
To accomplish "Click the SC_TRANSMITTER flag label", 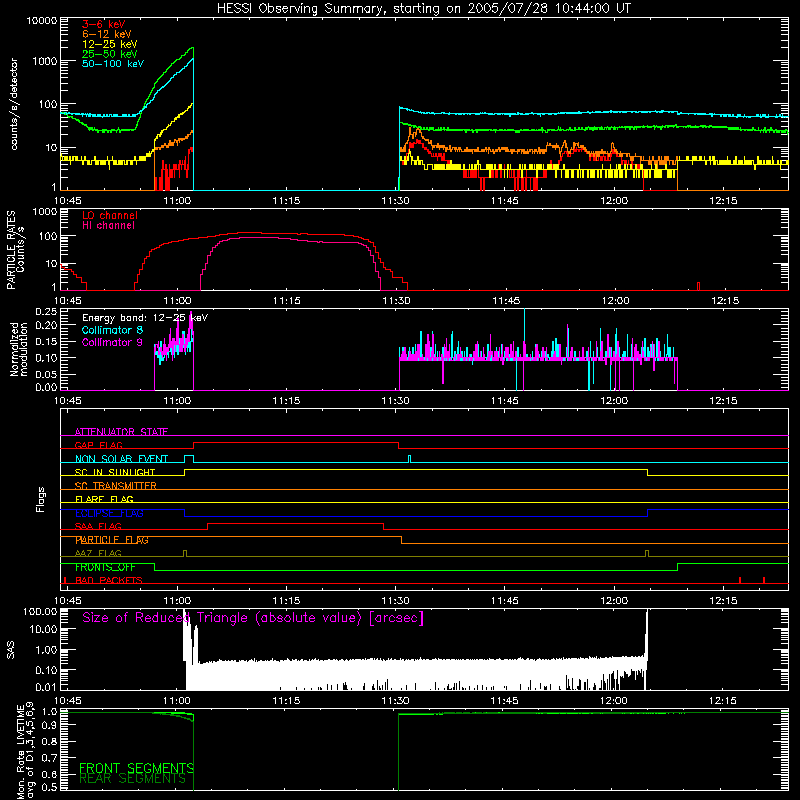I will tap(116, 486).
